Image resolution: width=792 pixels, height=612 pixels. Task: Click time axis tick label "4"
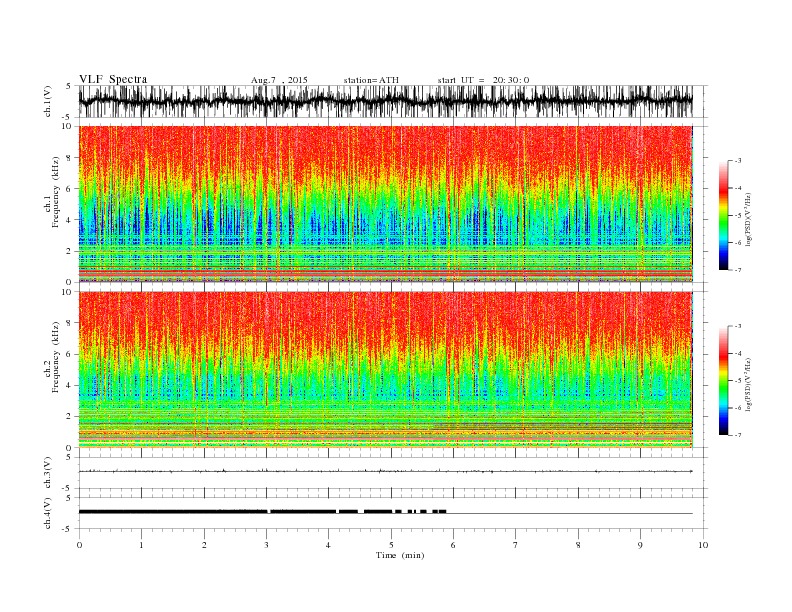328,545
